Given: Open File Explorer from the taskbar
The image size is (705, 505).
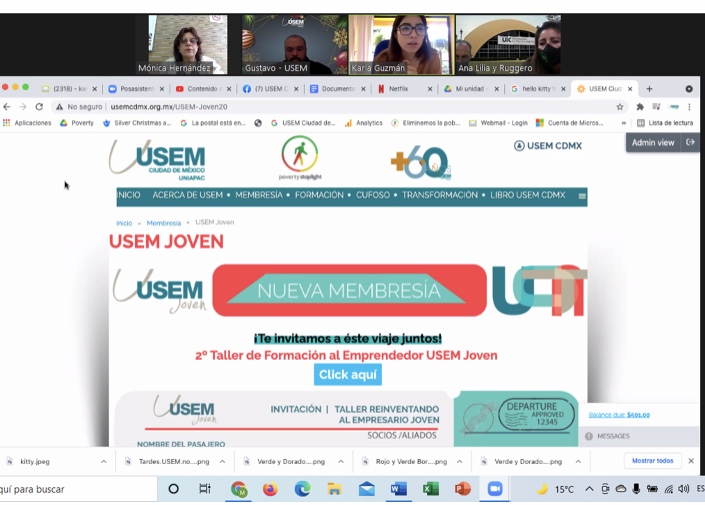Looking at the screenshot, I should tap(335, 489).
